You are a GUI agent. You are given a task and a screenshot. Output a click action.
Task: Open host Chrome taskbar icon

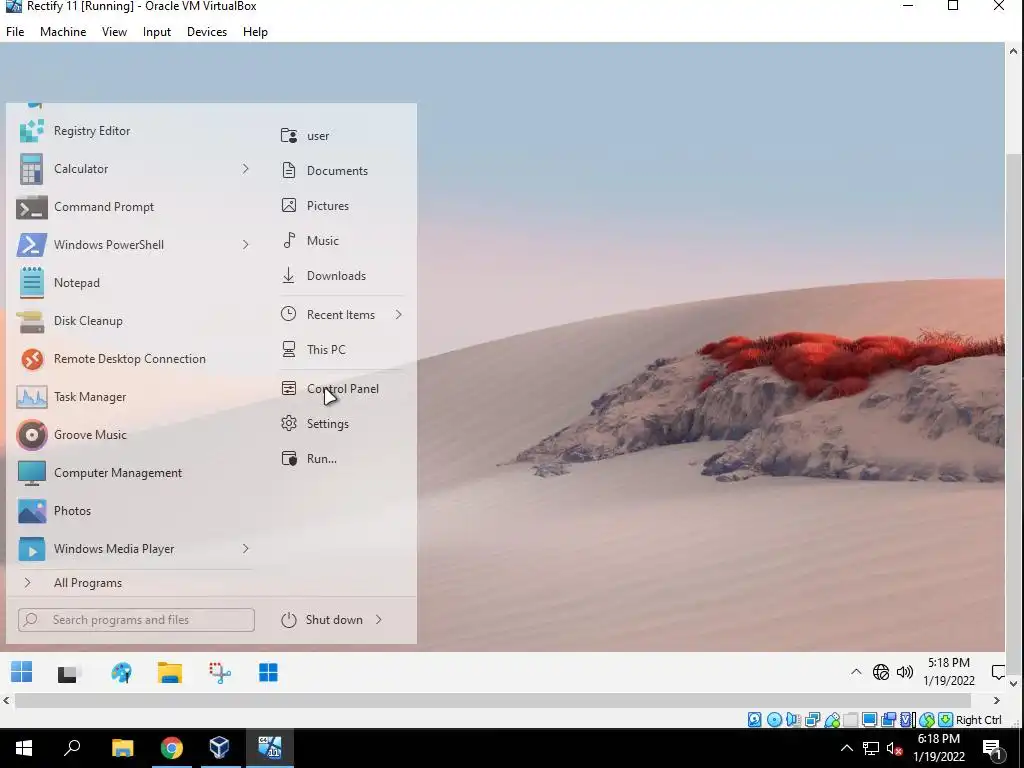(x=172, y=748)
